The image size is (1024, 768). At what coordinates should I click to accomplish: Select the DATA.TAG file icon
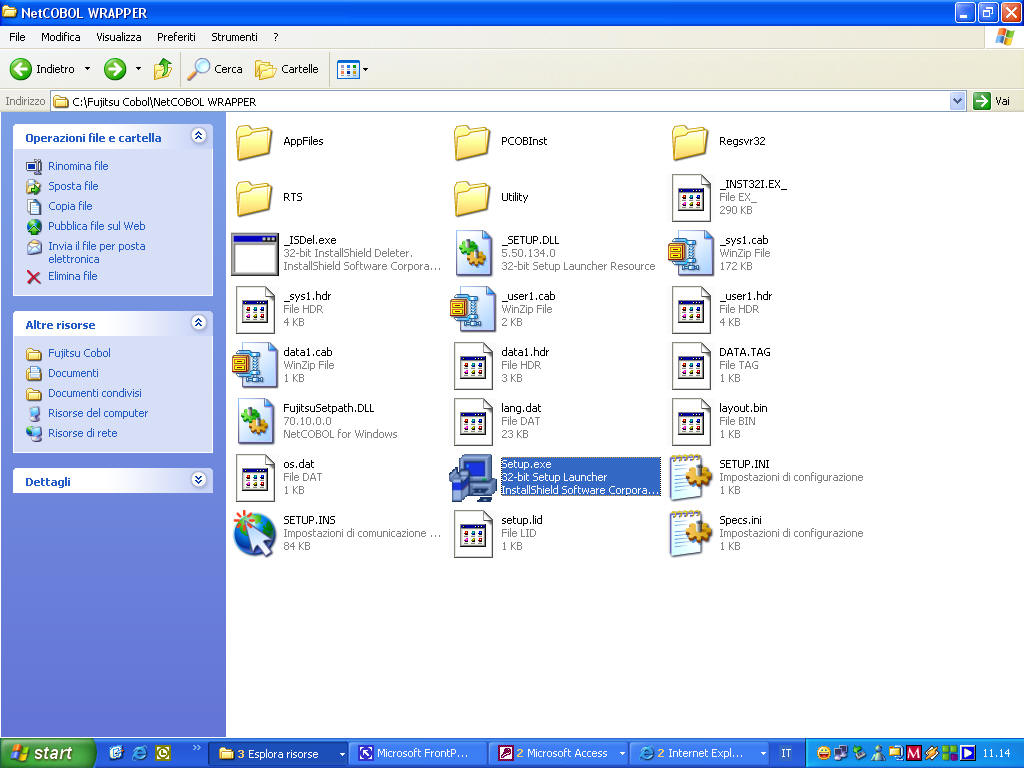690,366
